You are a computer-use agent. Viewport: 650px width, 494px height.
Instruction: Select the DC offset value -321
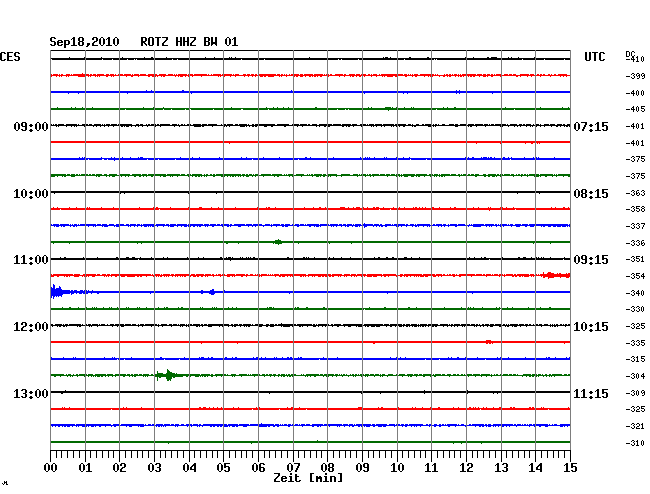[635, 426]
